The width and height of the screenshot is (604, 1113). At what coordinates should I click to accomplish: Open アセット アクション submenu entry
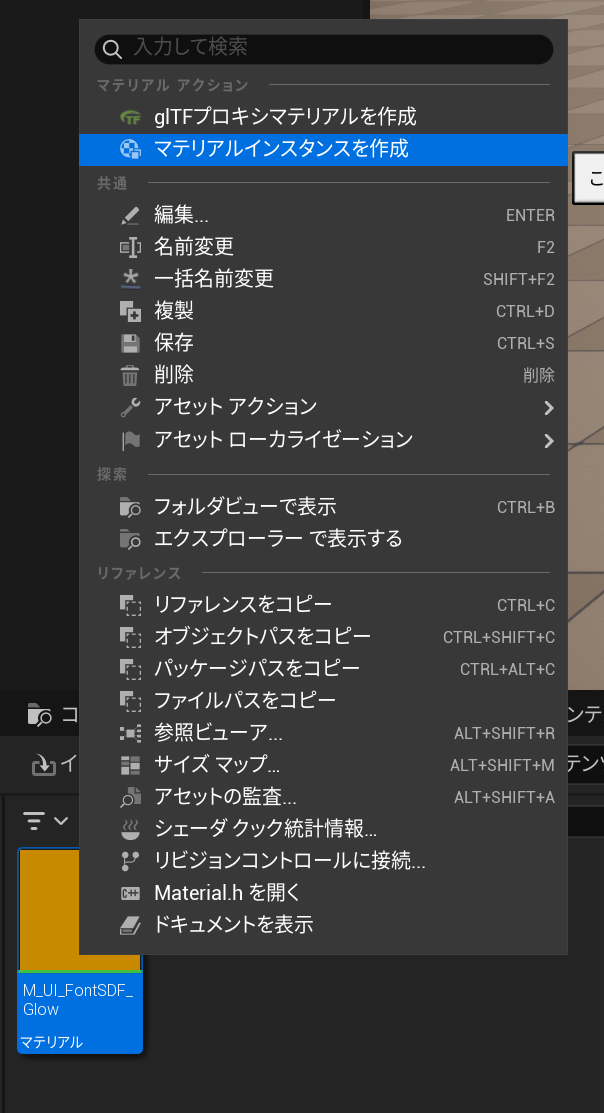click(323, 407)
